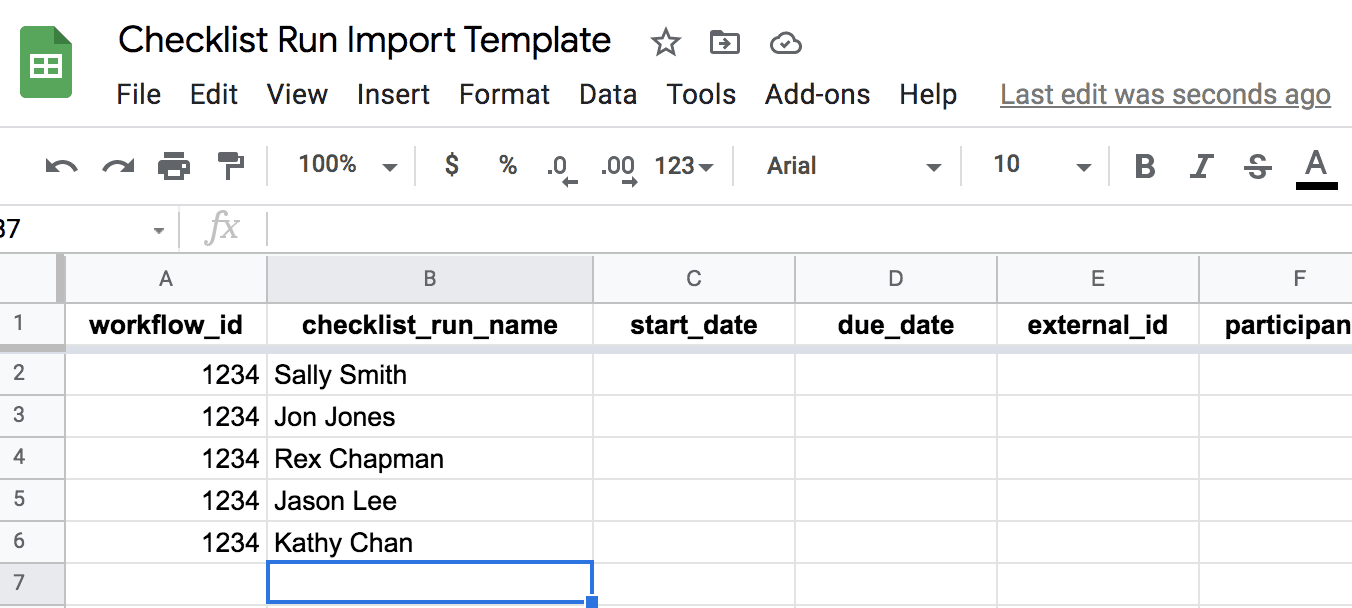Select column C header

(694, 279)
